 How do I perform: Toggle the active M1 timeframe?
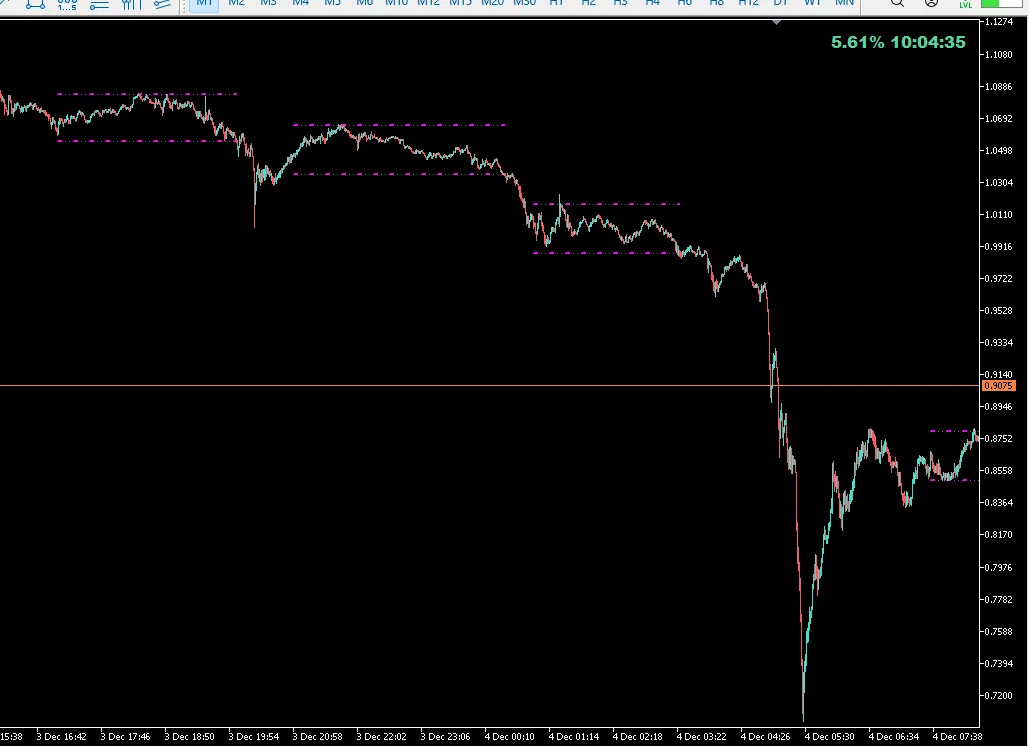(x=204, y=4)
